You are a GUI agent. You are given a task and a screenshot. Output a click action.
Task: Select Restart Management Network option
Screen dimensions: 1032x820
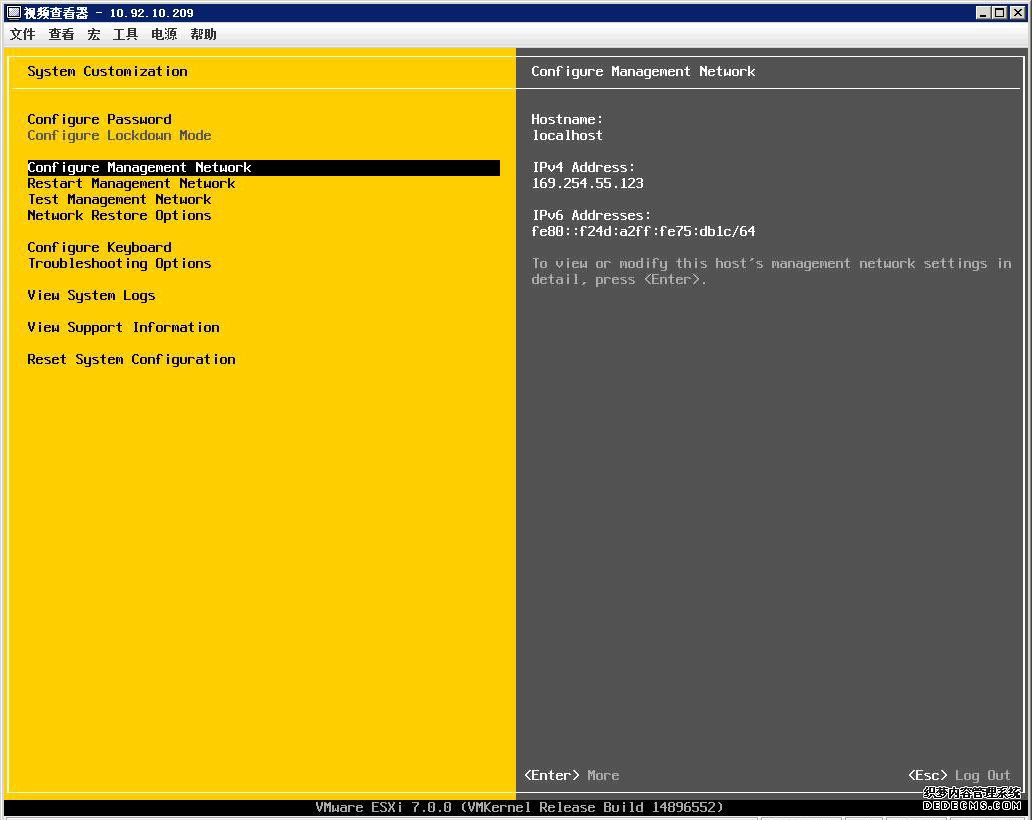point(131,183)
